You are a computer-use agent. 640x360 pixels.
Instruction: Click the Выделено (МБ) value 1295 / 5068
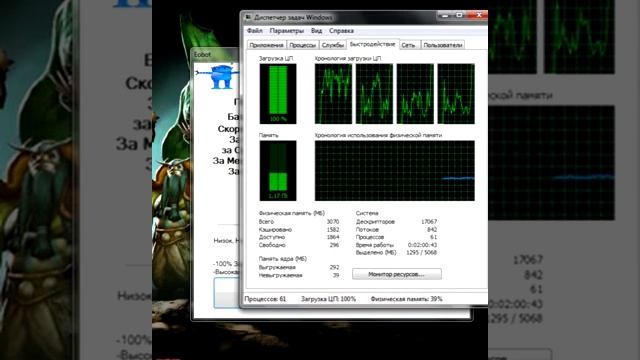click(422, 253)
